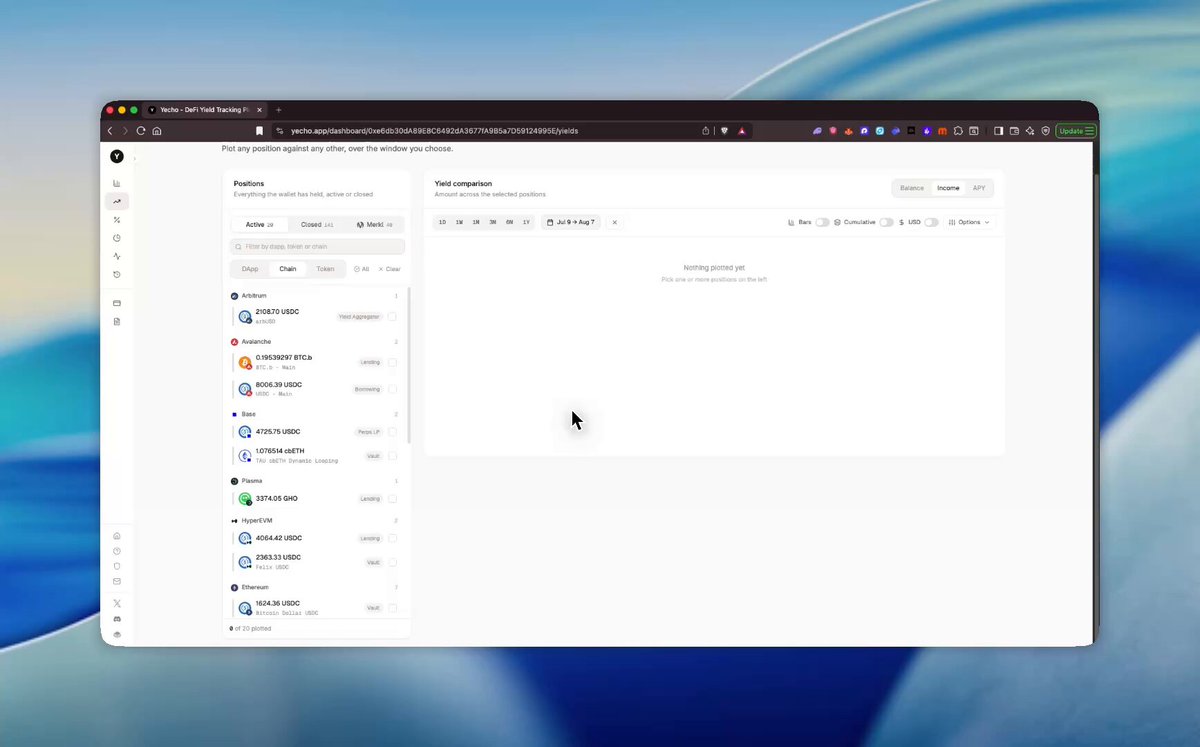Select all positions with the All button
Viewport: 1200px width, 747px height.
tap(361, 269)
